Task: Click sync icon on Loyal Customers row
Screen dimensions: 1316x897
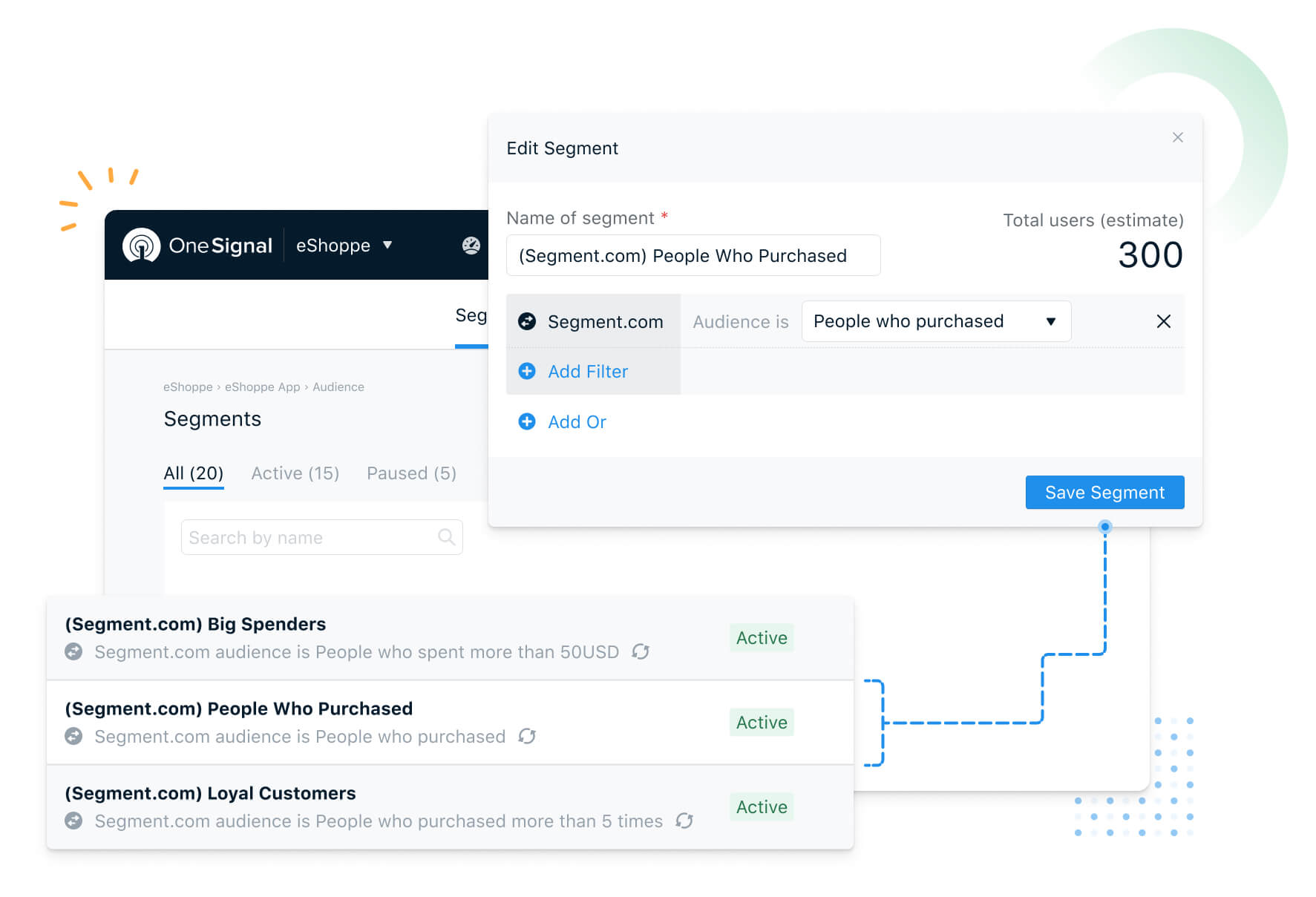Action: point(684,821)
